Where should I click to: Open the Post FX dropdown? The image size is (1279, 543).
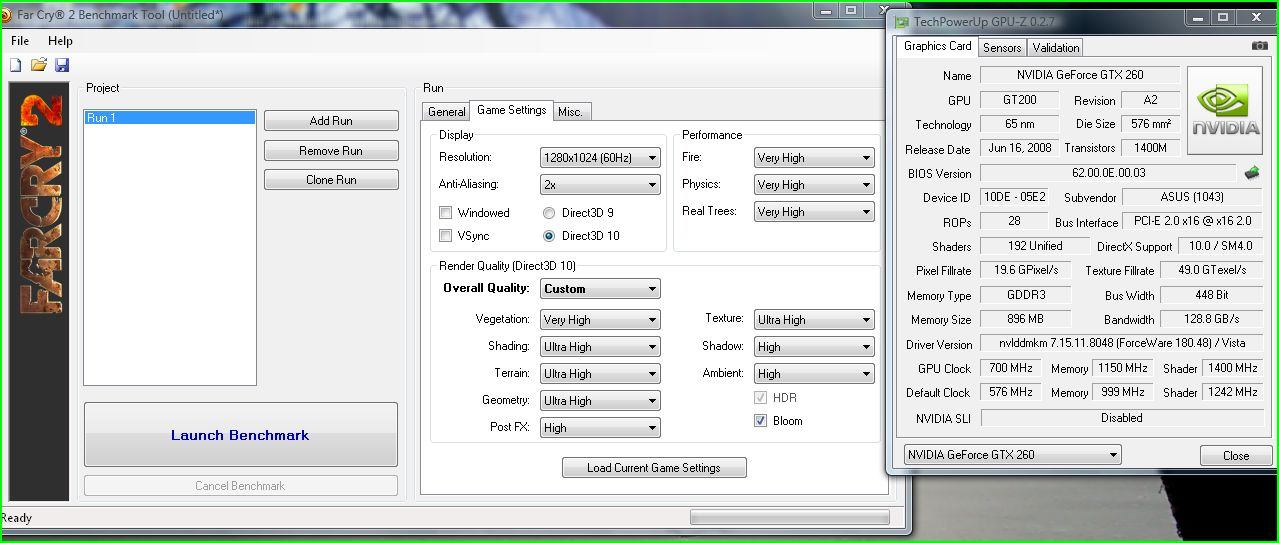[x=600, y=428]
